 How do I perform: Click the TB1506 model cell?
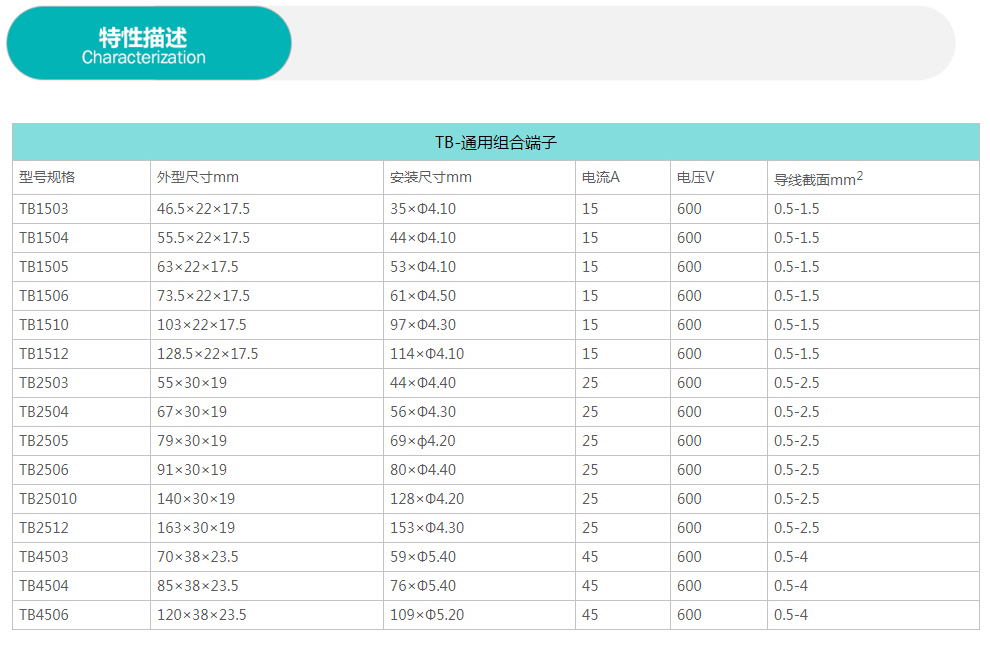[44, 296]
